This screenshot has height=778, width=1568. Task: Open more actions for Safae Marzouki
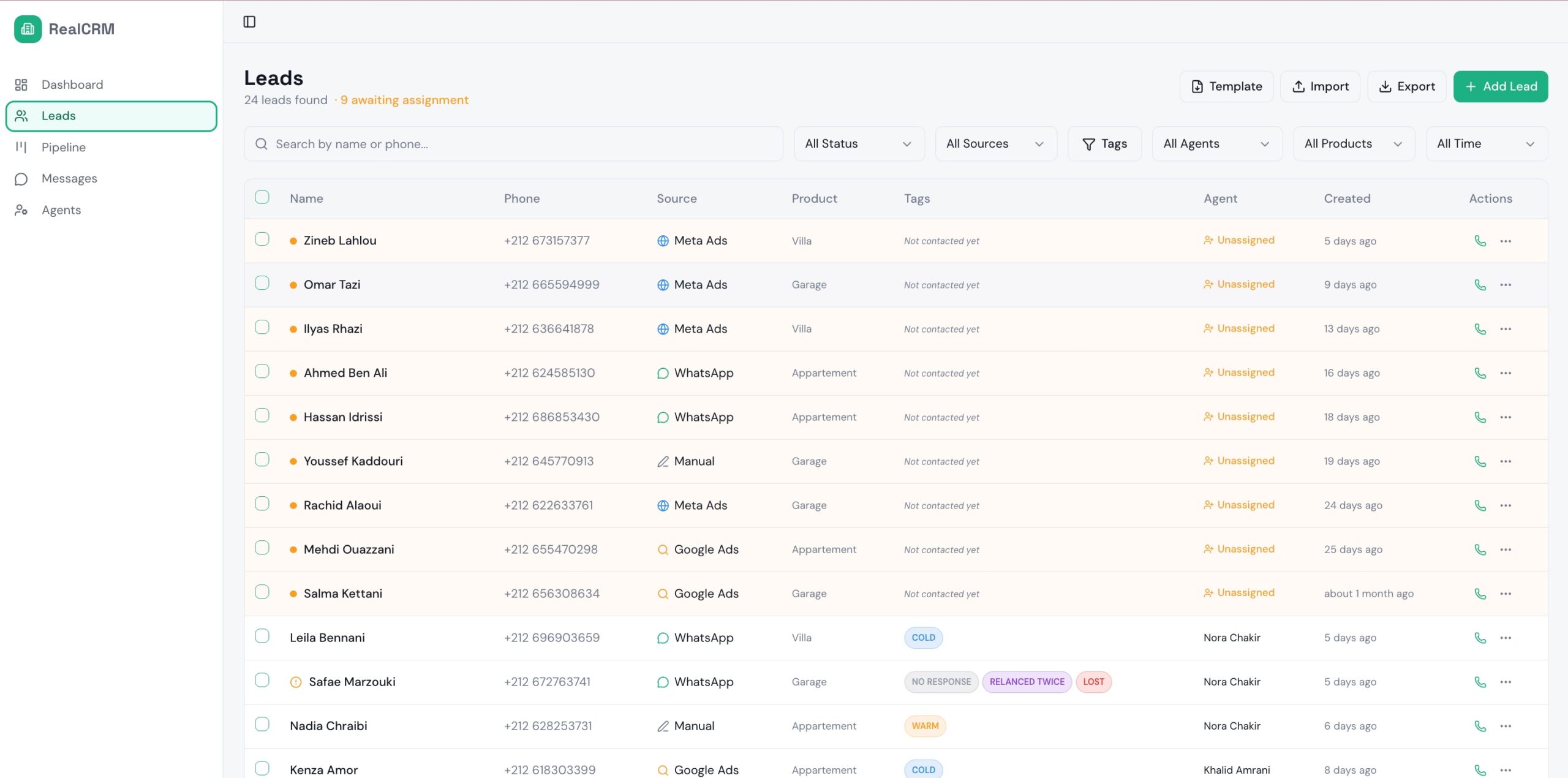1506,682
